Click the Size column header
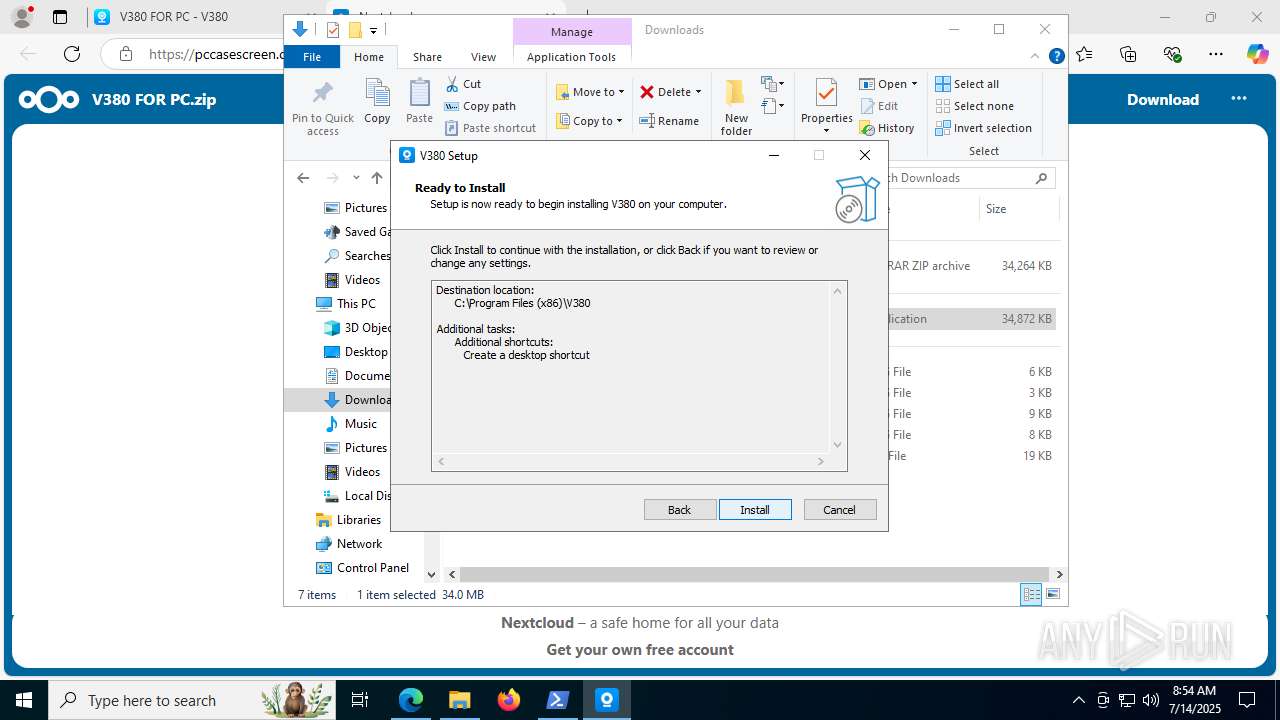1280x720 pixels. pyautogui.click(x=1017, y=209)
